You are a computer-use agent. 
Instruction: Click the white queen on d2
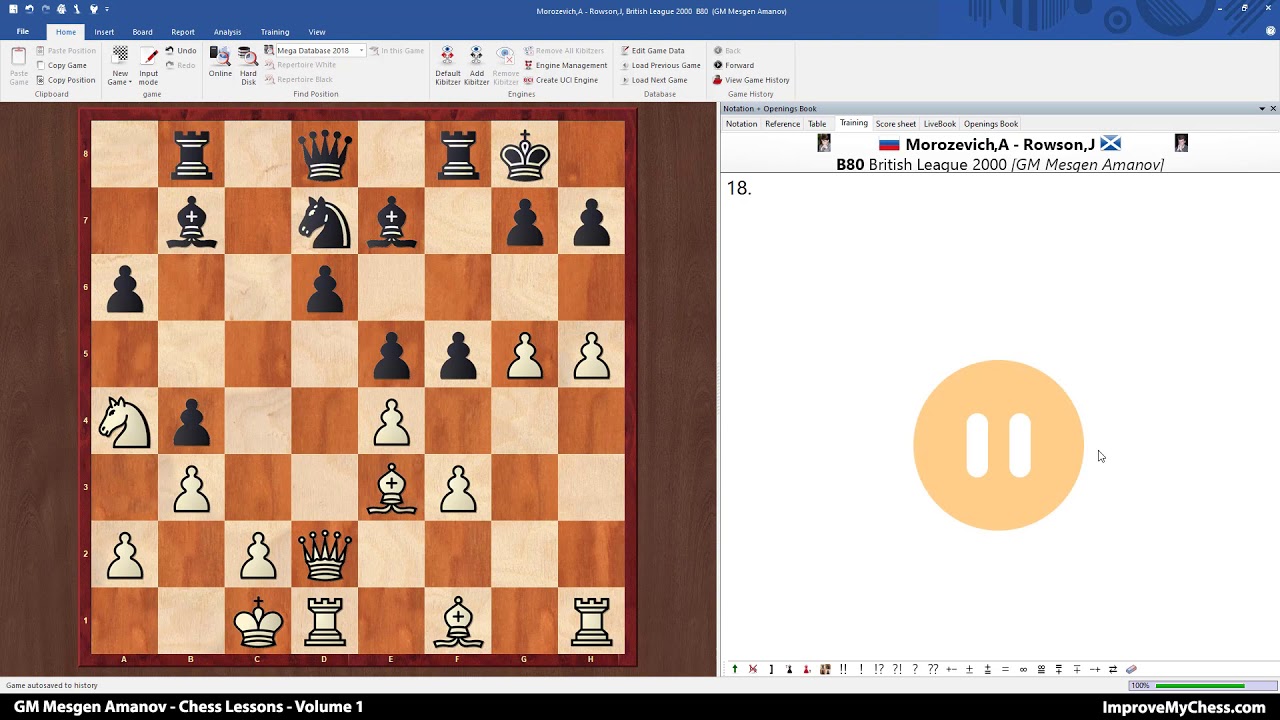pyautogui.click(x=325, y=554)
